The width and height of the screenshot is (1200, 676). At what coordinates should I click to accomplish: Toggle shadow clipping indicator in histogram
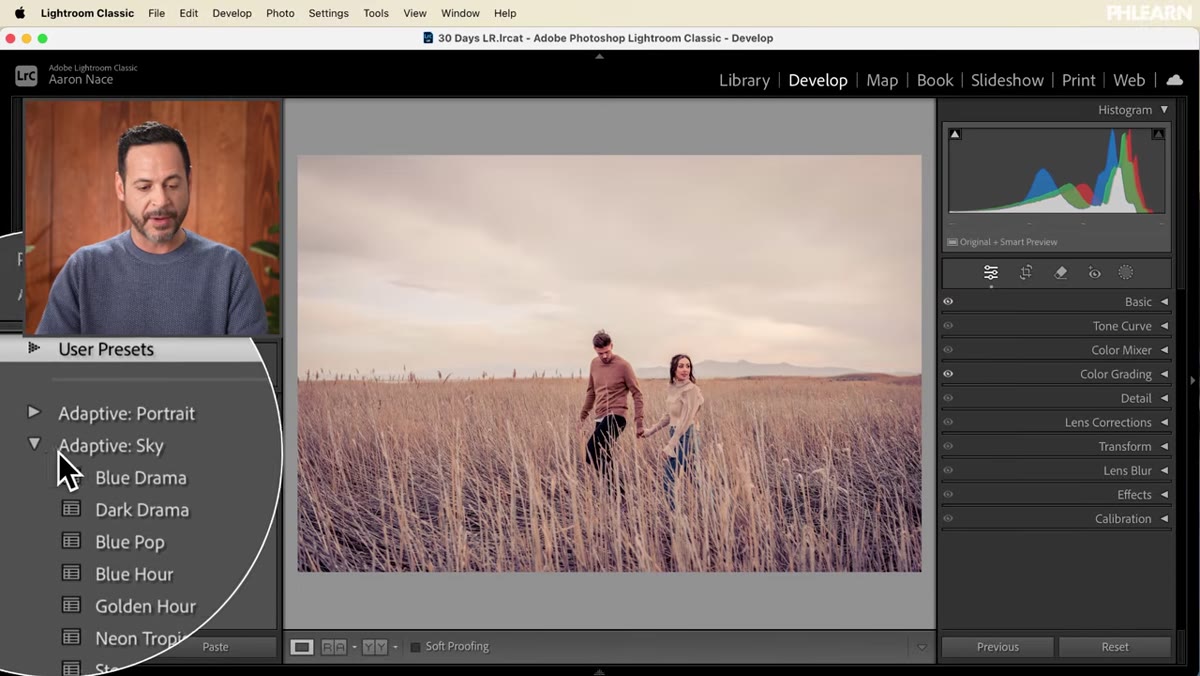(x=955, y=134)
